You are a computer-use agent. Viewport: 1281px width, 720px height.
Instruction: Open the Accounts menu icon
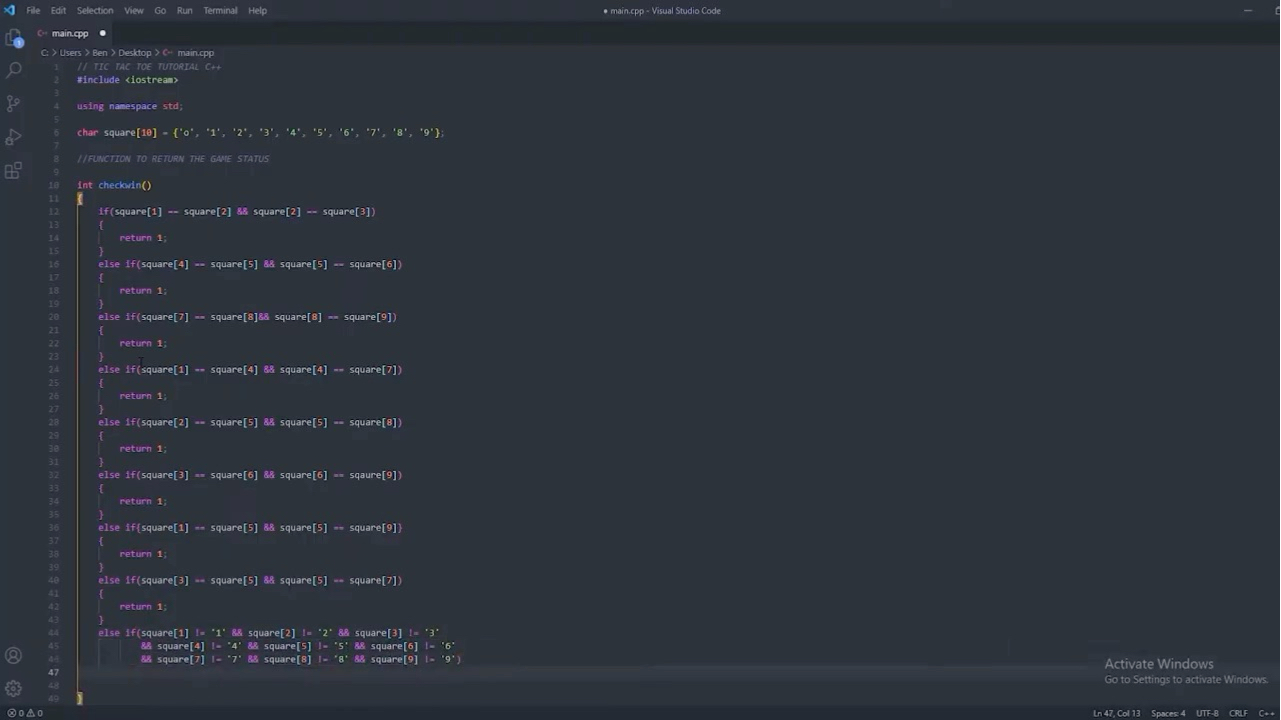click(x=14, y=656)
